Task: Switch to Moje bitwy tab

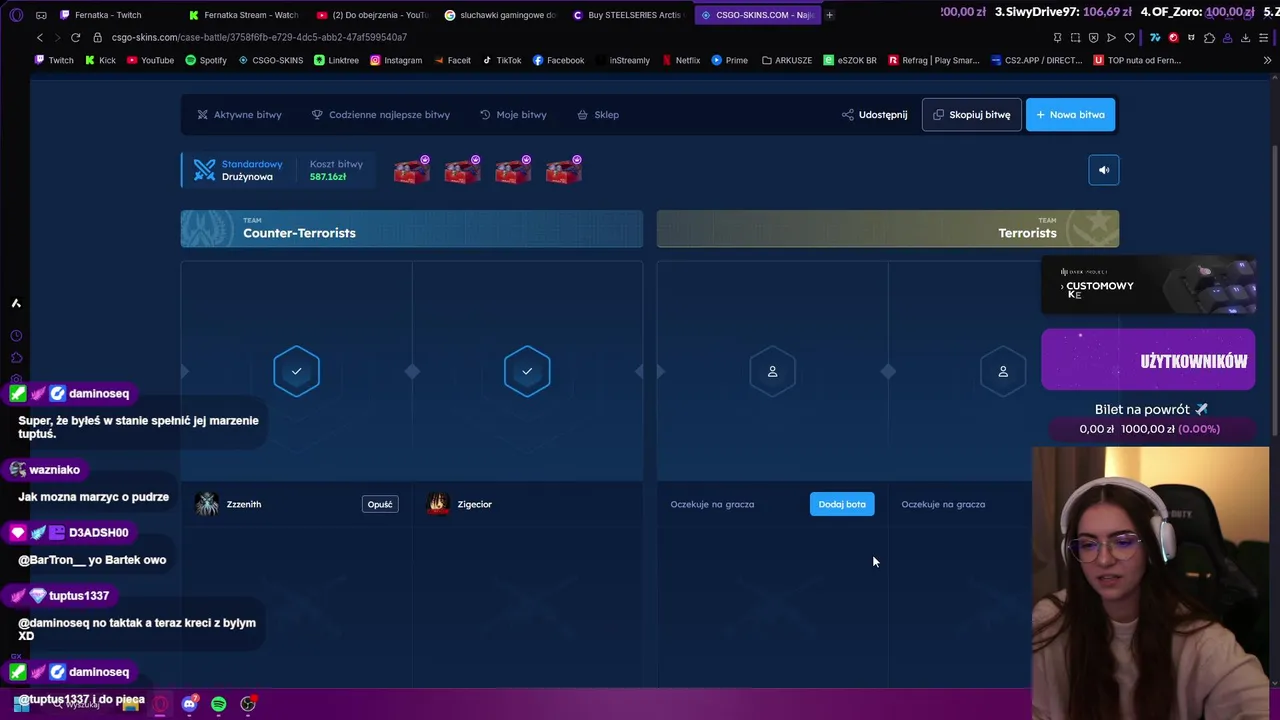Action: 513,115
